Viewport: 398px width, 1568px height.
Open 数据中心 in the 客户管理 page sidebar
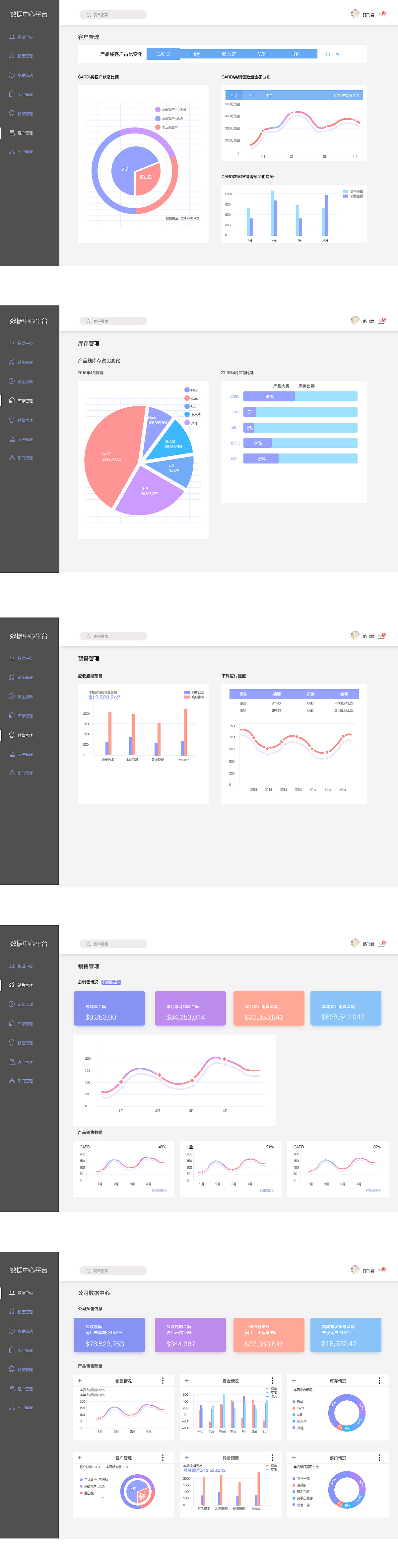[x=21, y=37]
